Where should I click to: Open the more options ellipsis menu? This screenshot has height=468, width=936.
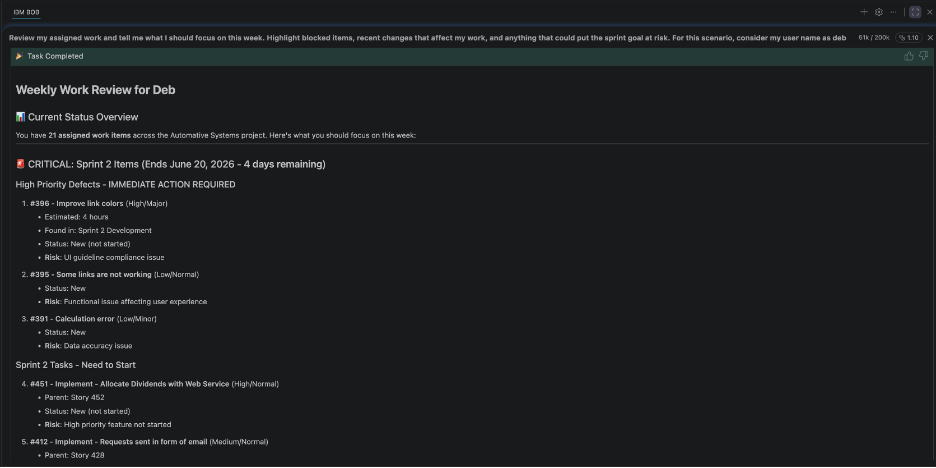[x=893, y=12]
